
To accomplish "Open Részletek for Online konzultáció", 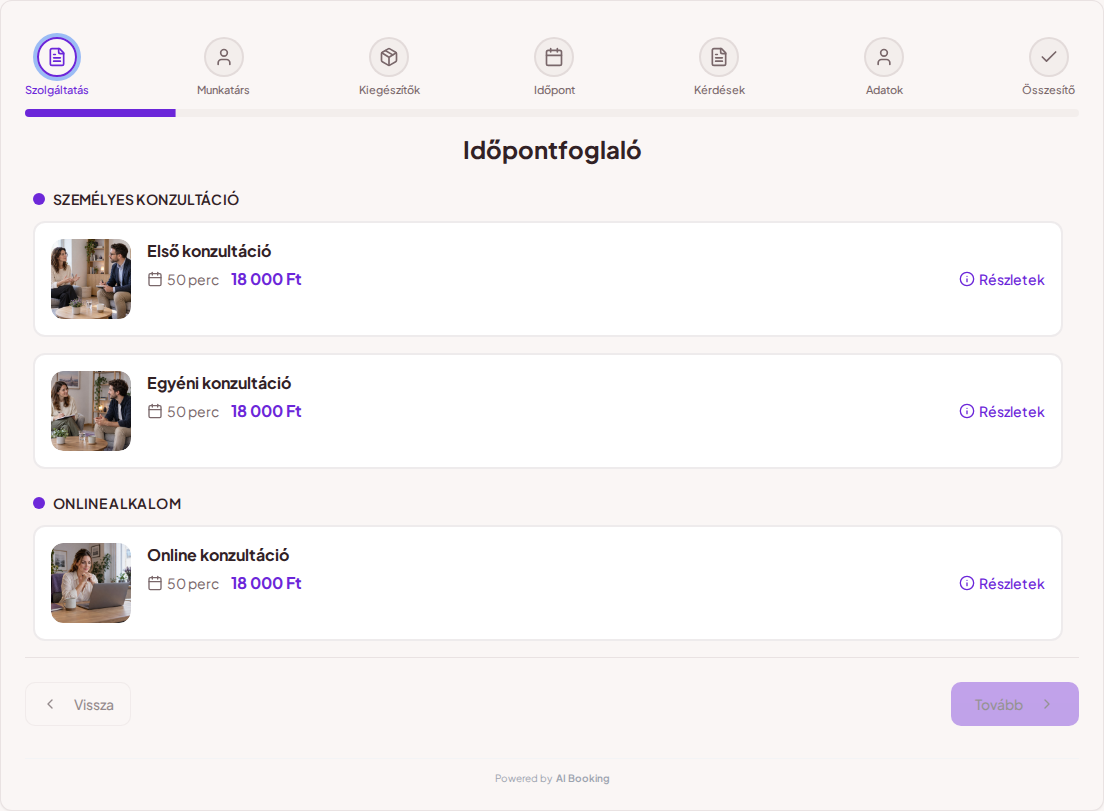I will click(1002, 584).
